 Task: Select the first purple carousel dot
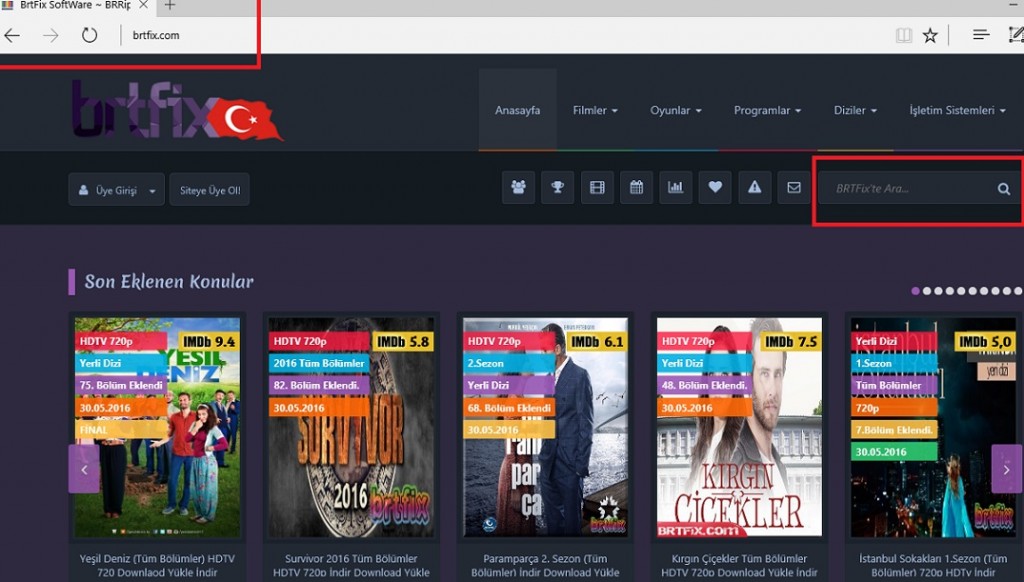[x=915, y=291]
